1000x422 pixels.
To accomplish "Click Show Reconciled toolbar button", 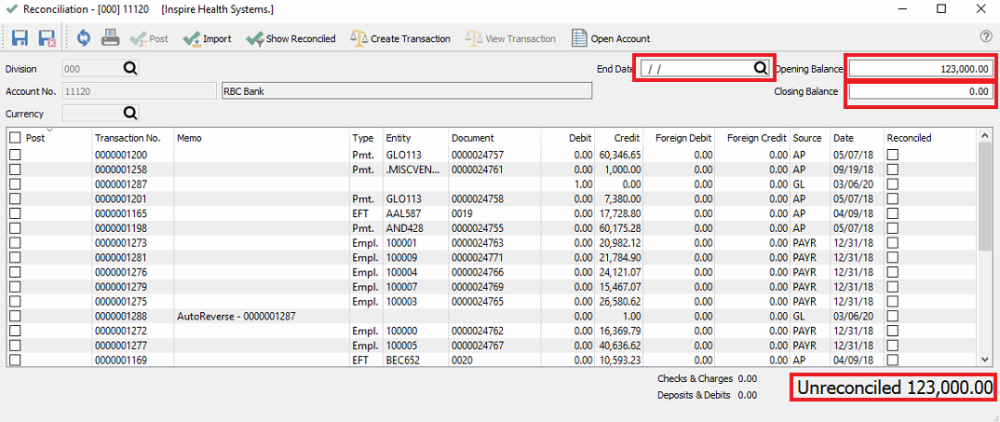I will tap(290, 39).
